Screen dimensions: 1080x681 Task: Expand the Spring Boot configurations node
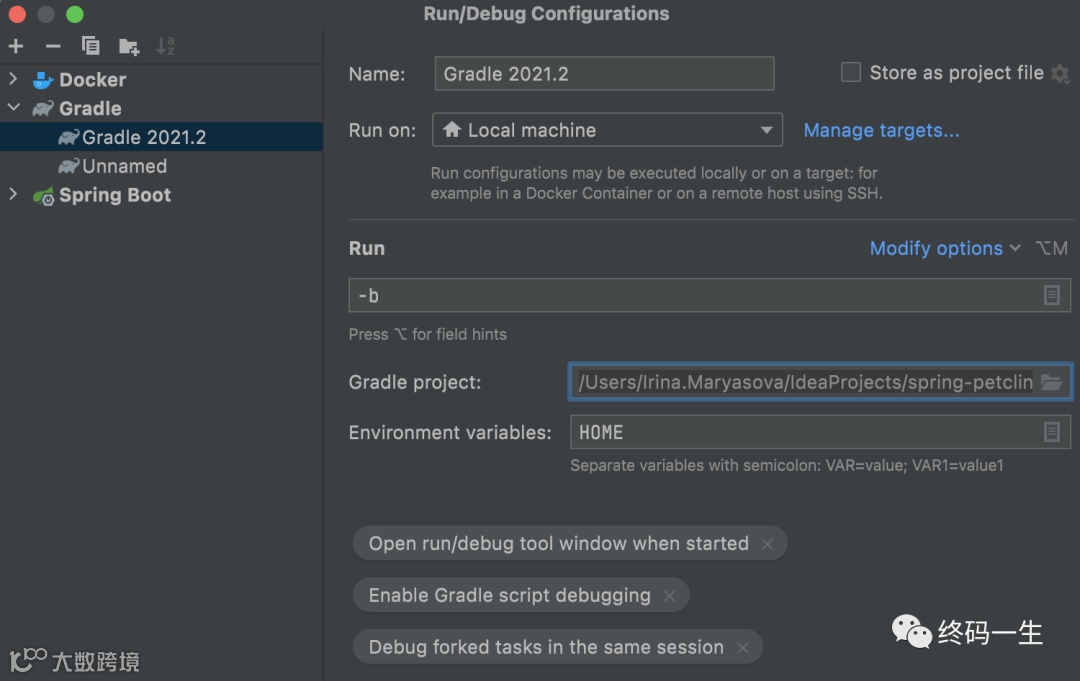pyautogui.click(x=13, y=195)
